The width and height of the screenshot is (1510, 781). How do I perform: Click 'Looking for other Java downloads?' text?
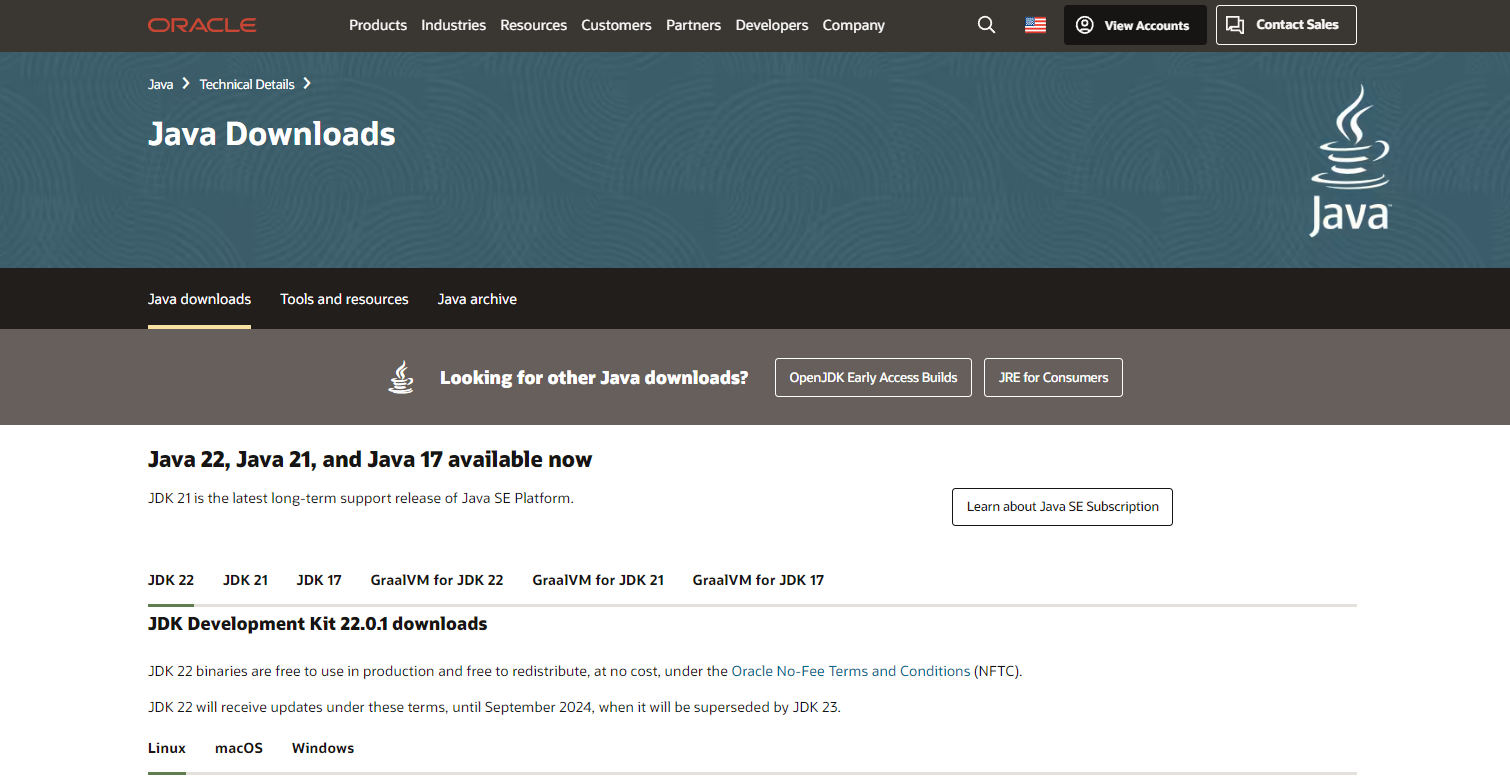(x=594, y=378)
